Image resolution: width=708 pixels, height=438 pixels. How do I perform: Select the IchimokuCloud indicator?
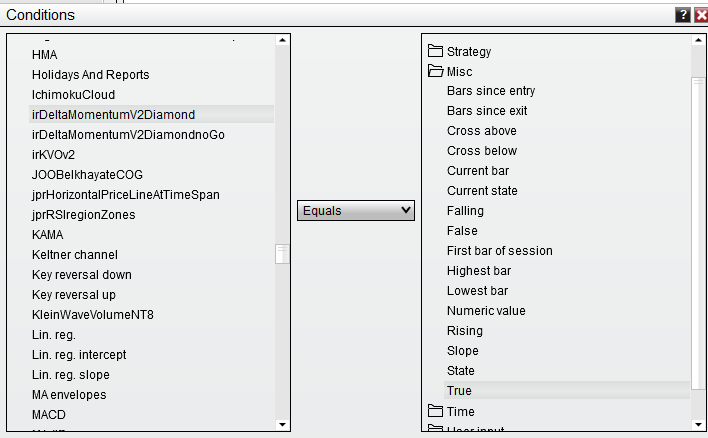coord(73,95)
